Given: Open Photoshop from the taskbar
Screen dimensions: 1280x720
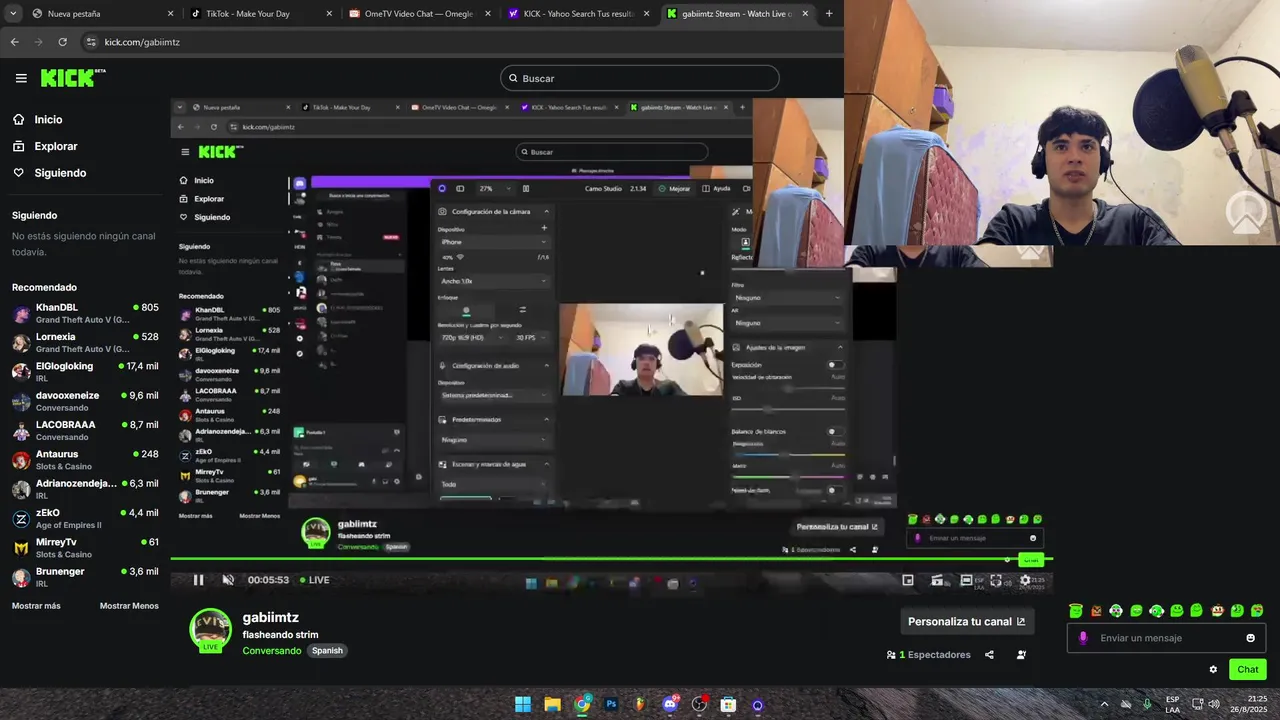Looking at the screenshot, I should click(x=611, y=704).
